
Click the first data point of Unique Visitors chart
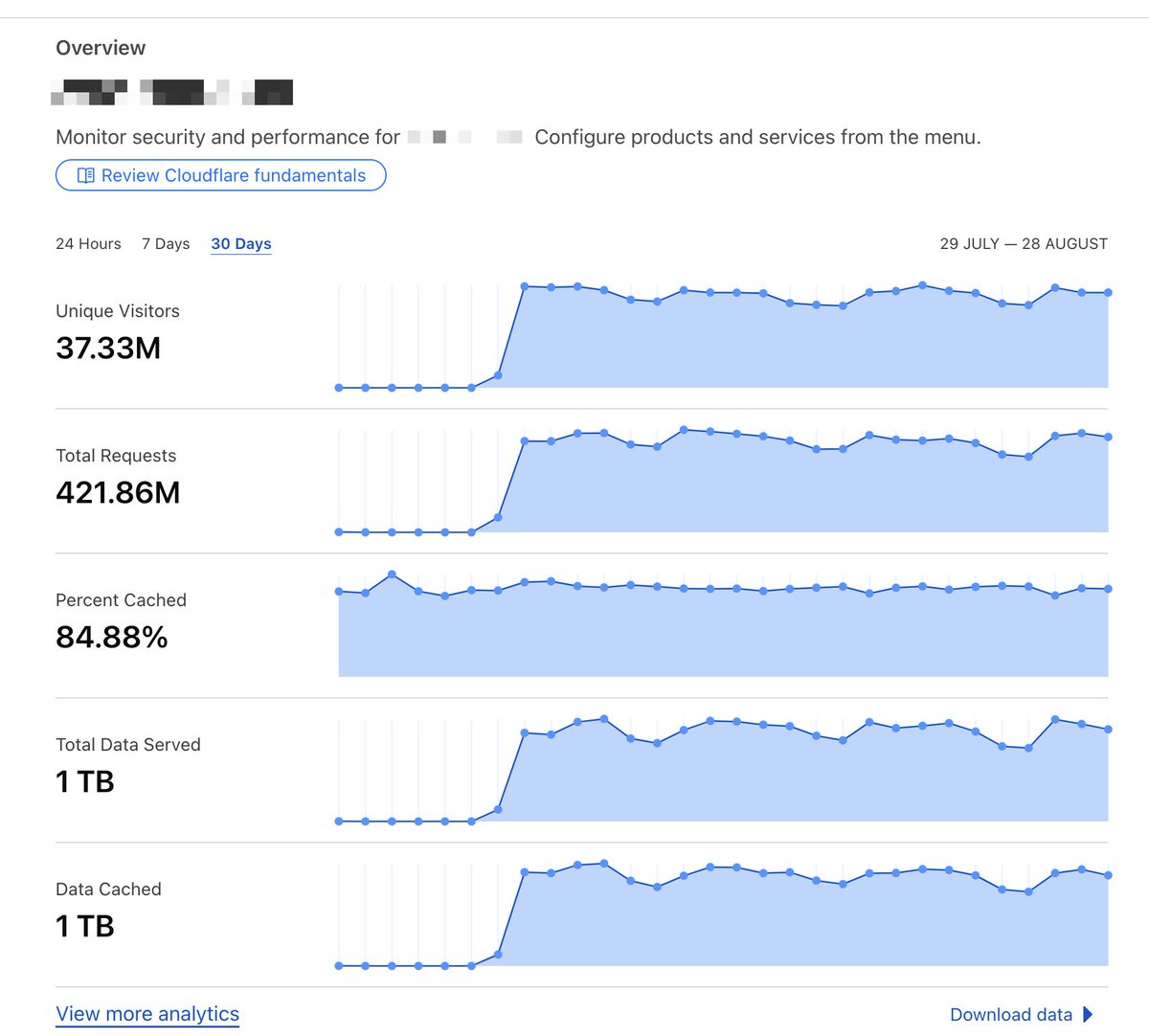pyautogui.click(x=339, y=388)
